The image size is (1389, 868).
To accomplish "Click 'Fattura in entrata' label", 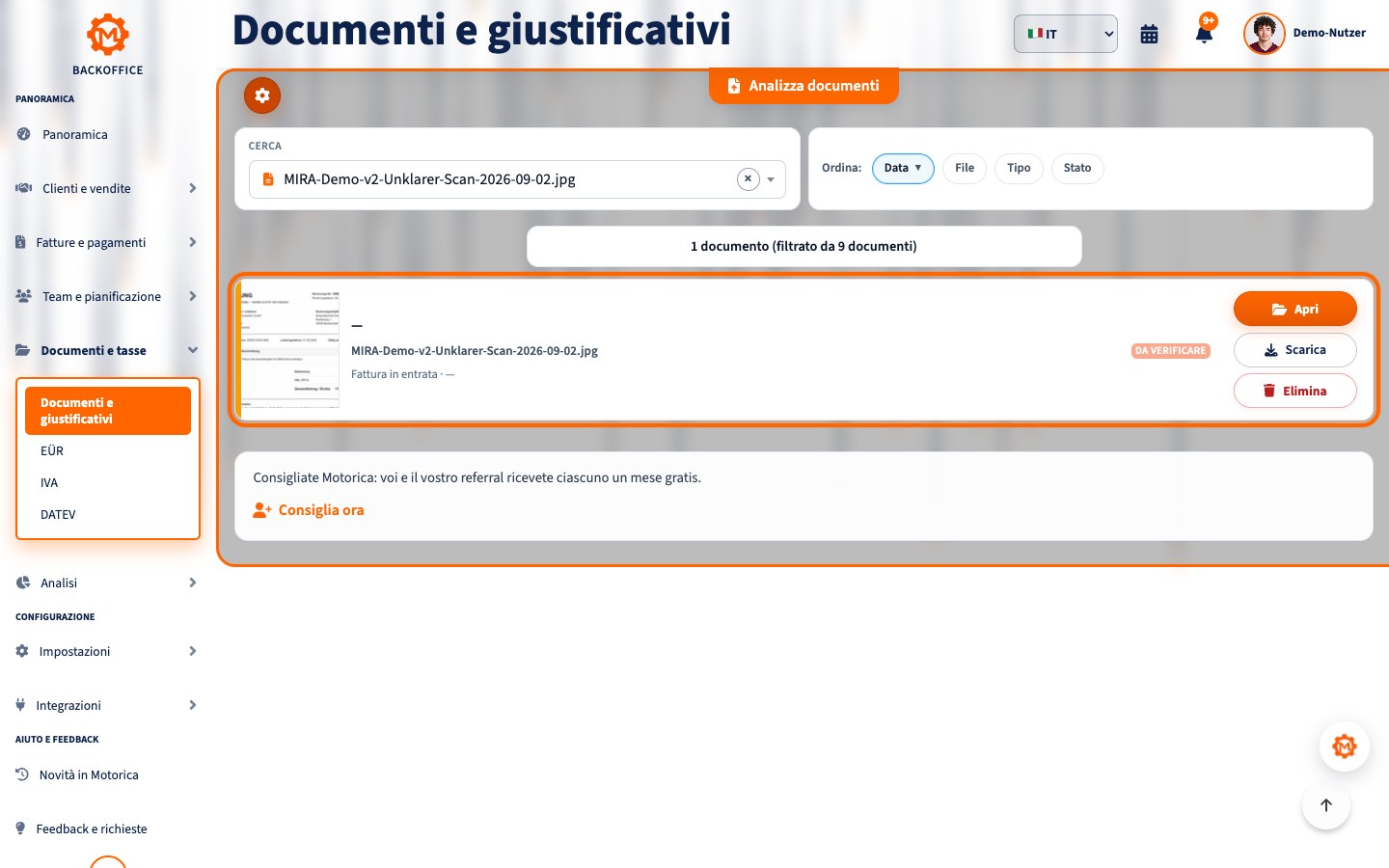I will pos(395,374).
